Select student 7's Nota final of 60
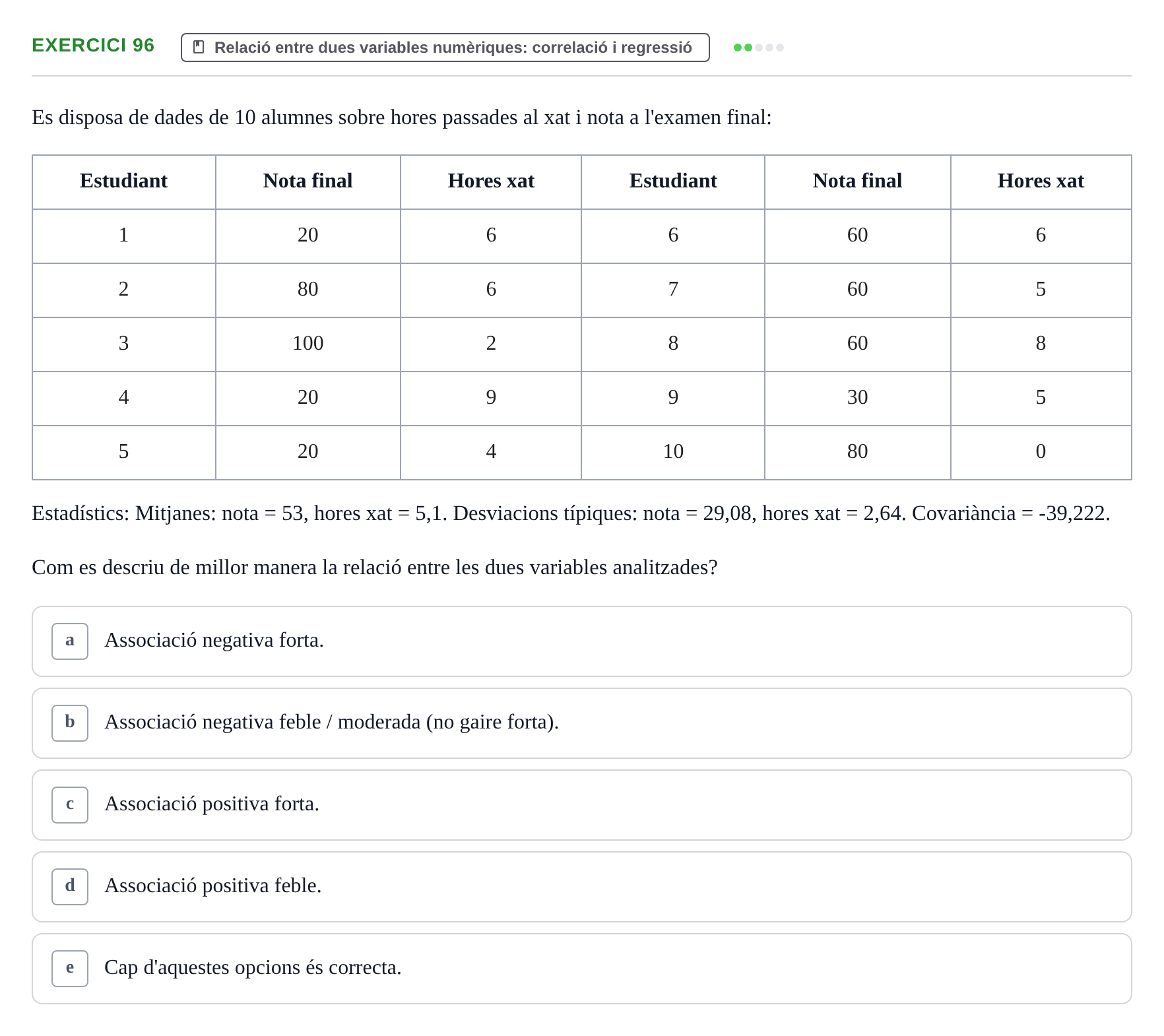Image resolution: width=1164 pixels, height=1036 pixels. coord(857,290)
